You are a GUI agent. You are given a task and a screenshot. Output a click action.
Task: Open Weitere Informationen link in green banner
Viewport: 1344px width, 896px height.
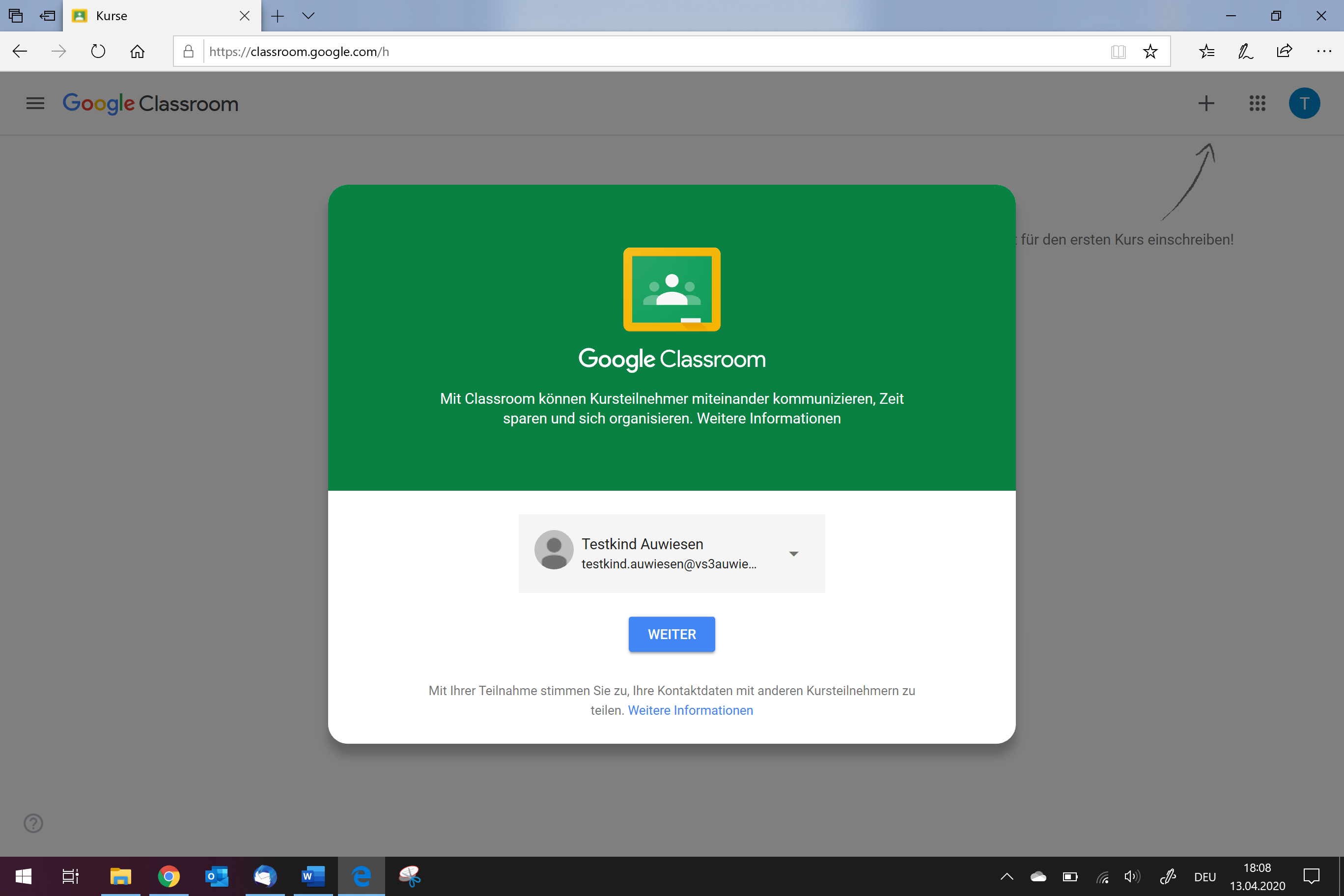tap(769, 419)
